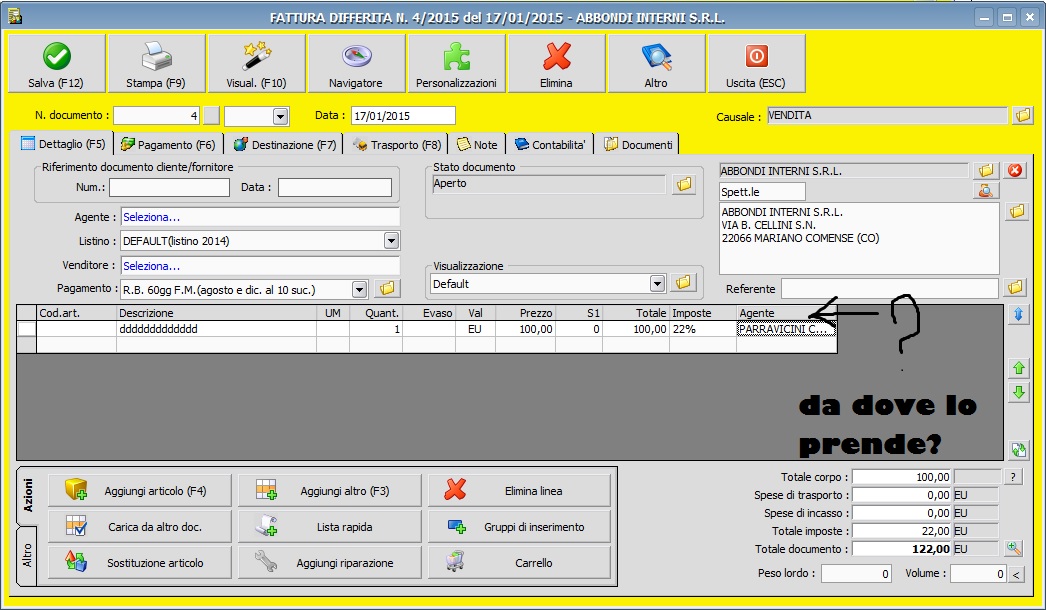Viewport: 1046px width, 610px height.
Task: Click Seleziona link for Venditore
Action: (x=151, y=266)
